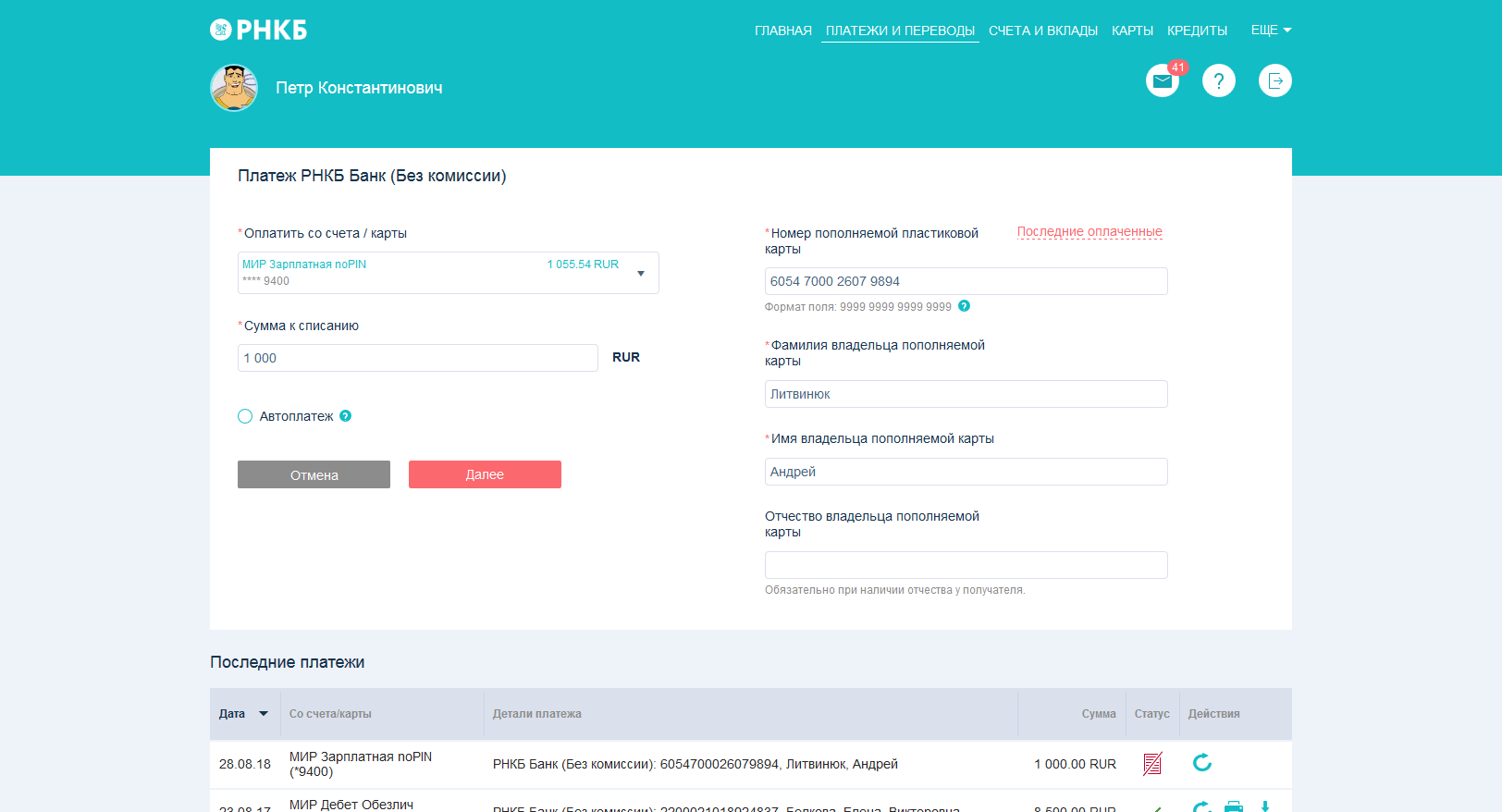Open the КРЕДИТЫ section
This screenshot has height=812, width=1502.
pos(1197,31)
